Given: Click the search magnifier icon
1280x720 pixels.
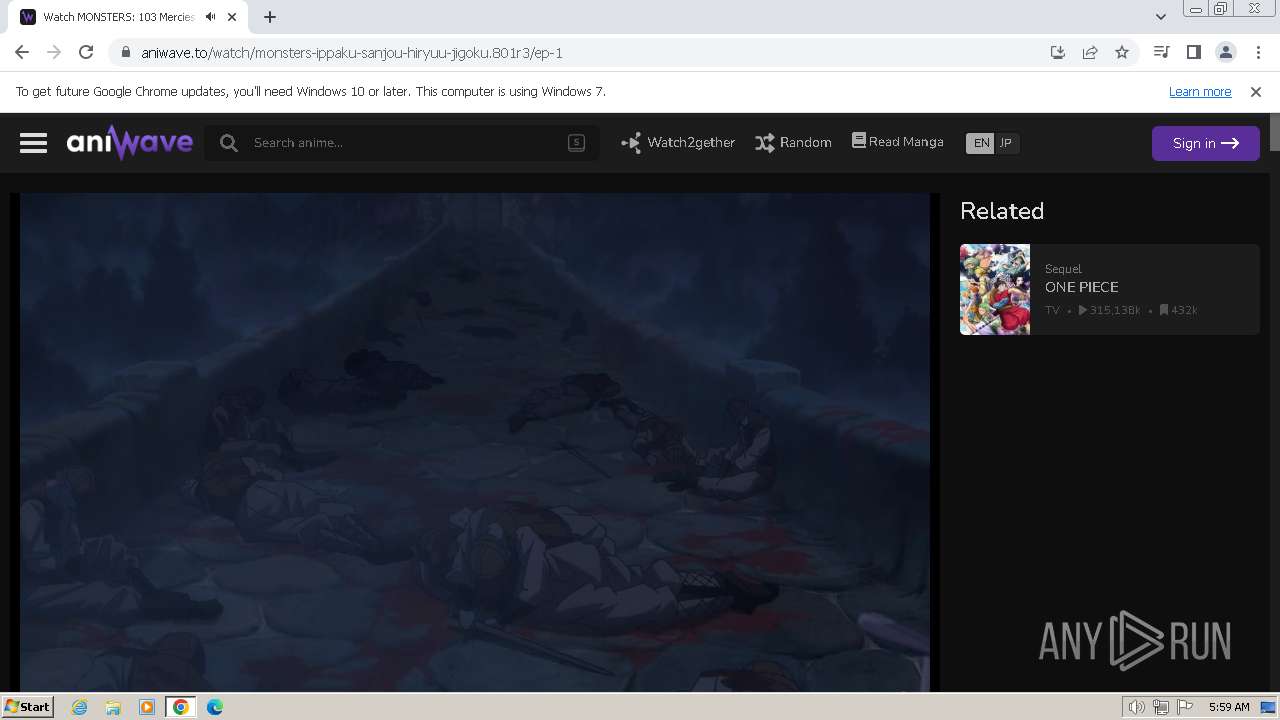Looking at the screenshot, I should 229,143.
